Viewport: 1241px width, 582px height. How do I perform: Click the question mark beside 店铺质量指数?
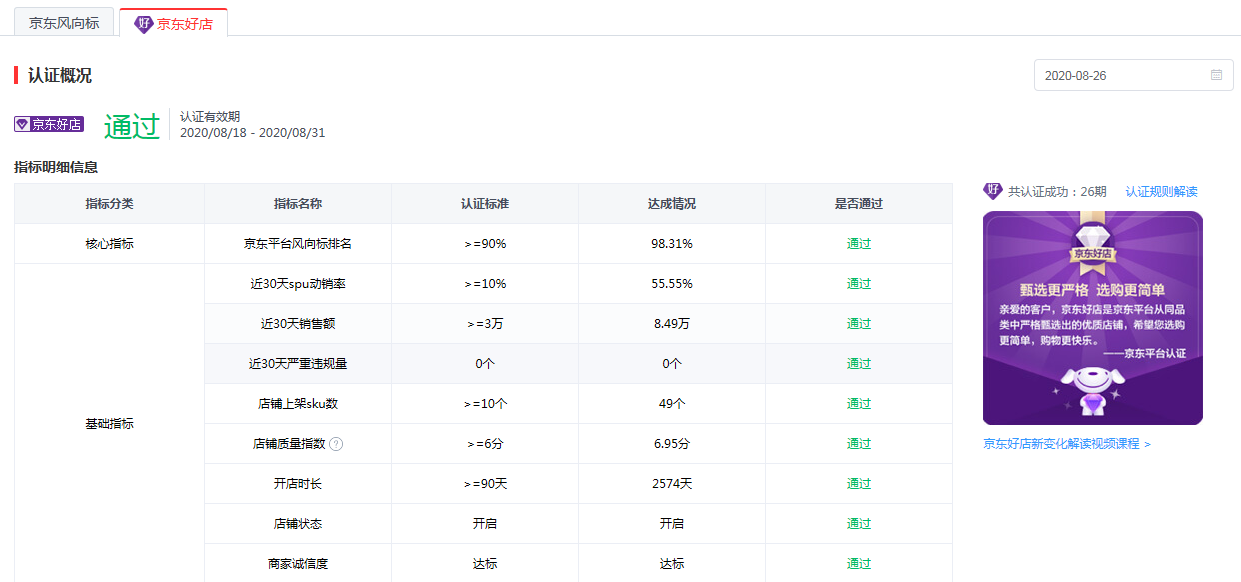pos(336,444)
